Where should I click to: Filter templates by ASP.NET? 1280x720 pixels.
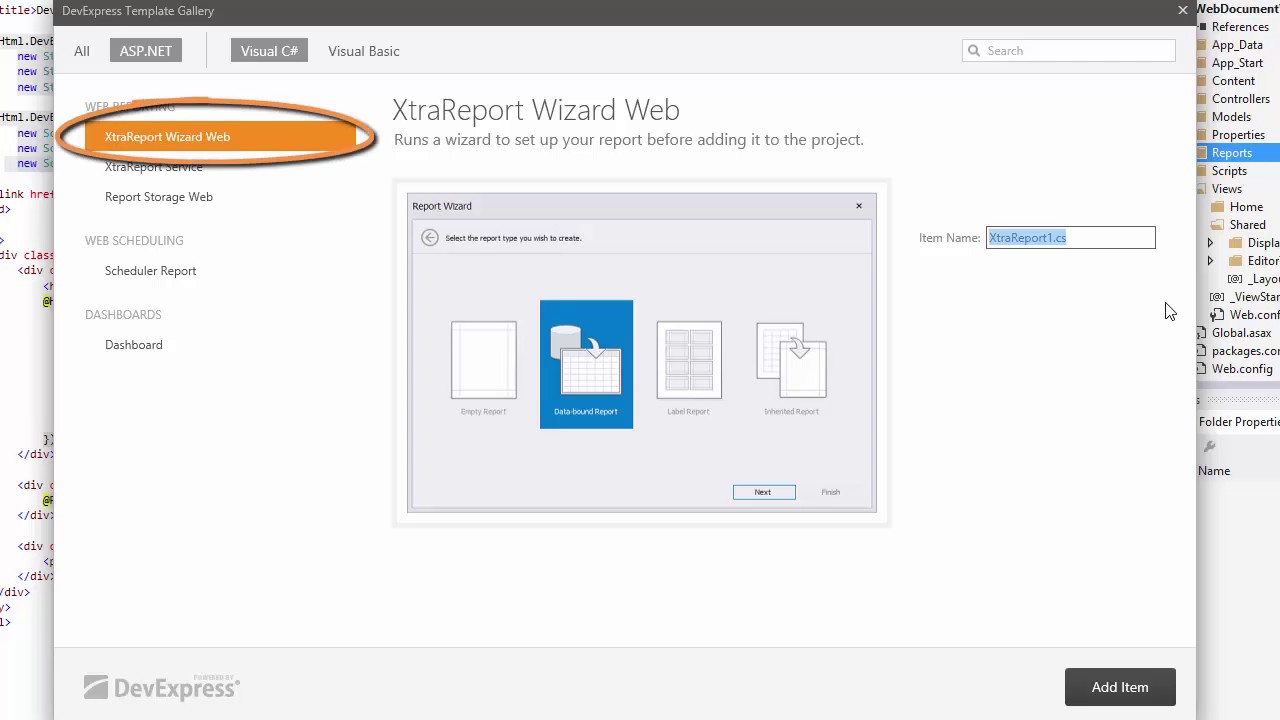pyautogui.click(x=146, y=51)
